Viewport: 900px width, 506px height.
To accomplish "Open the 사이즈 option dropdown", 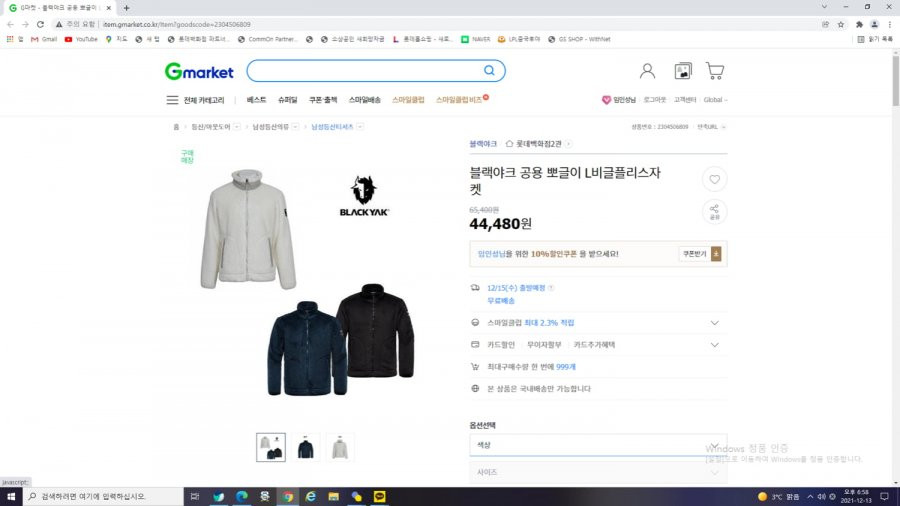I will 598,472.
